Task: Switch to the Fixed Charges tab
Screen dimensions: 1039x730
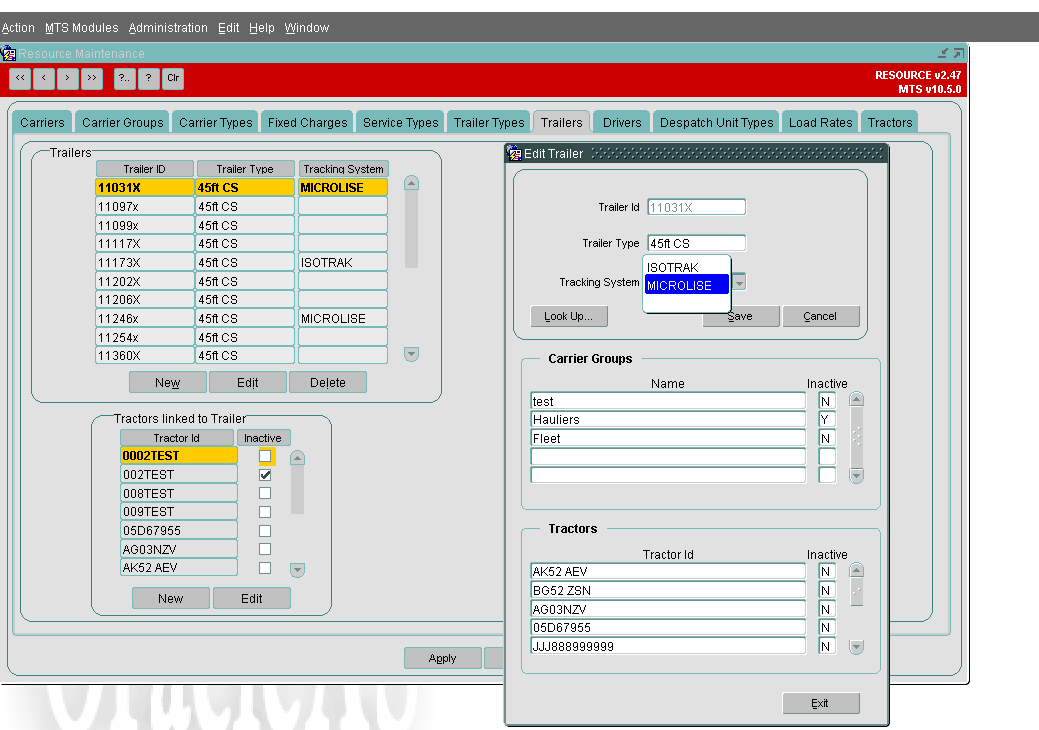Action: [x=307, y=123]
